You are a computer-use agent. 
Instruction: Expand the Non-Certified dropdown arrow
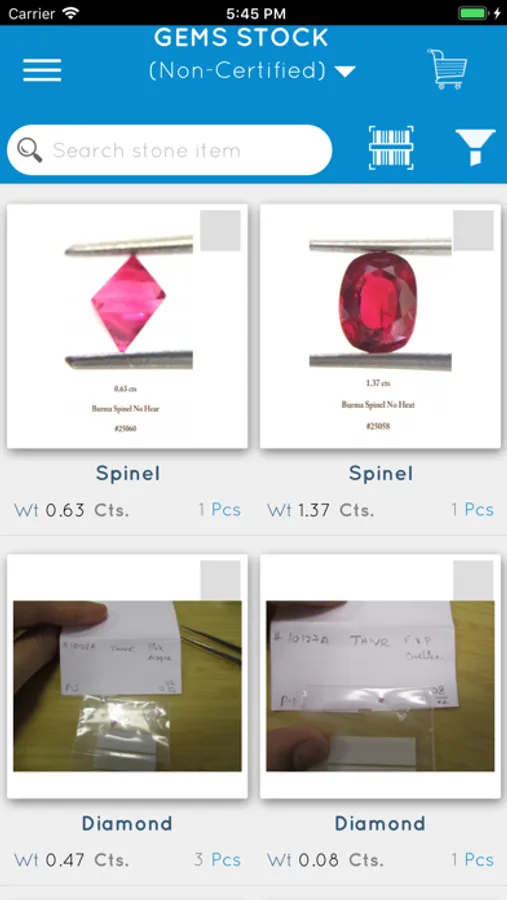(345, 72)
